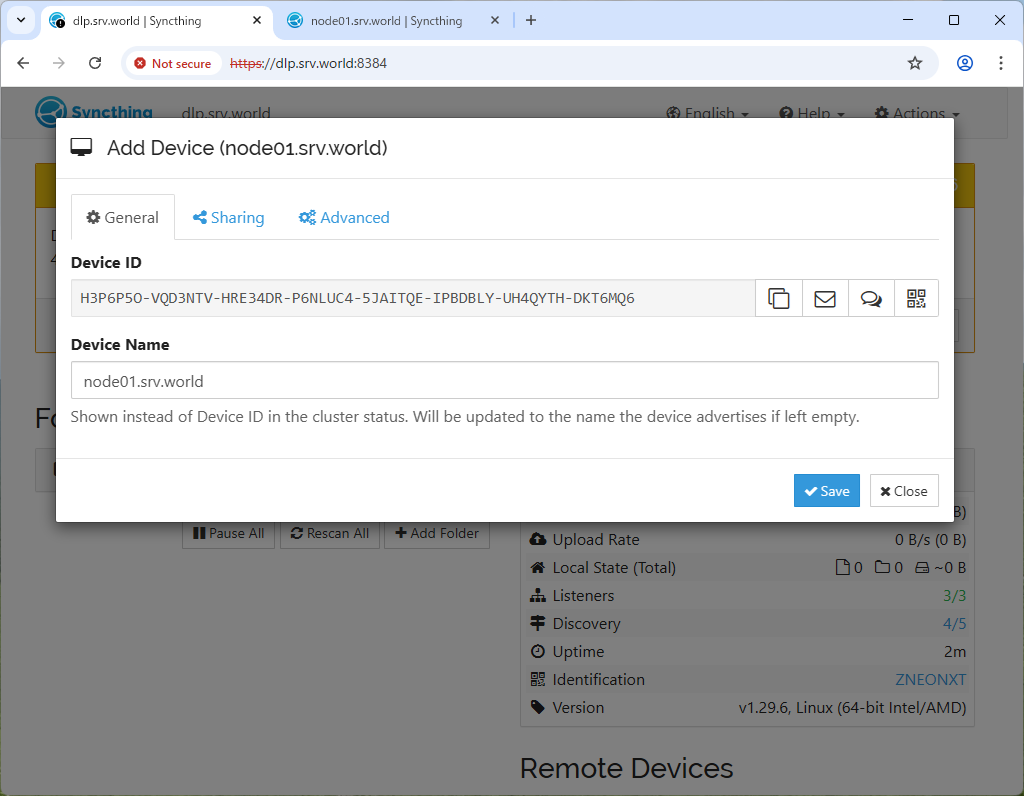Close the node01.srv.world Syncthing tab
This screenshot has width=1024, height=796.
tap(495, 20)
